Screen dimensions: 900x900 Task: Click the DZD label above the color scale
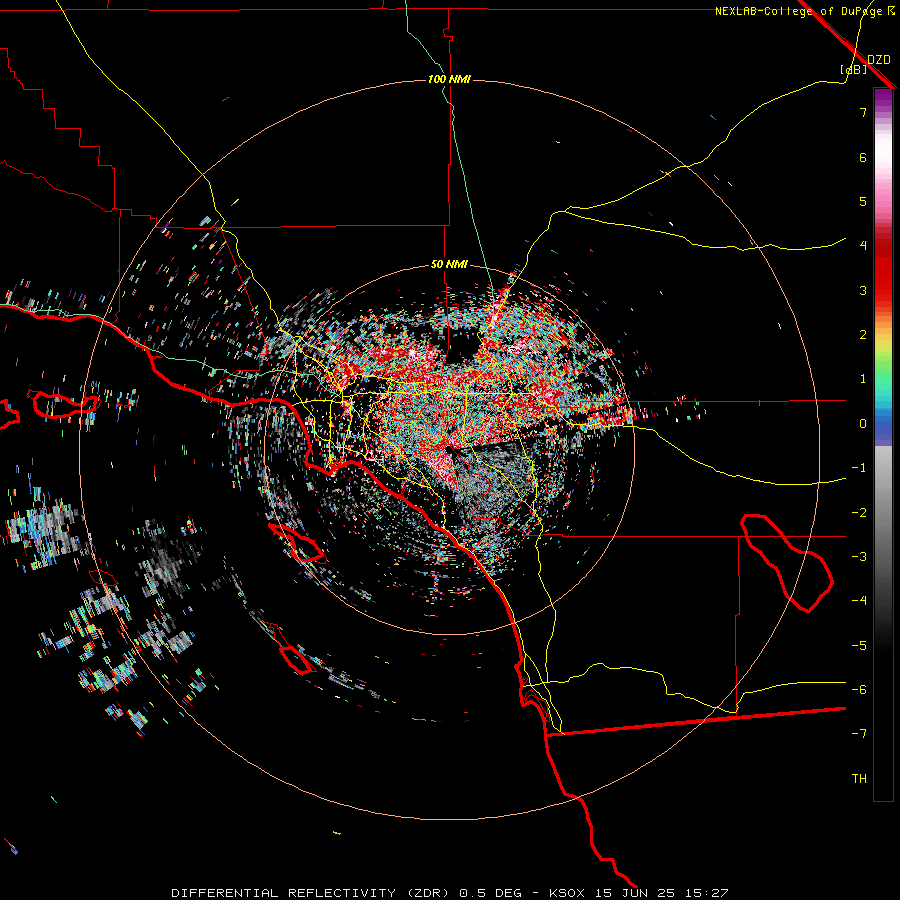[x=879, y=60]
